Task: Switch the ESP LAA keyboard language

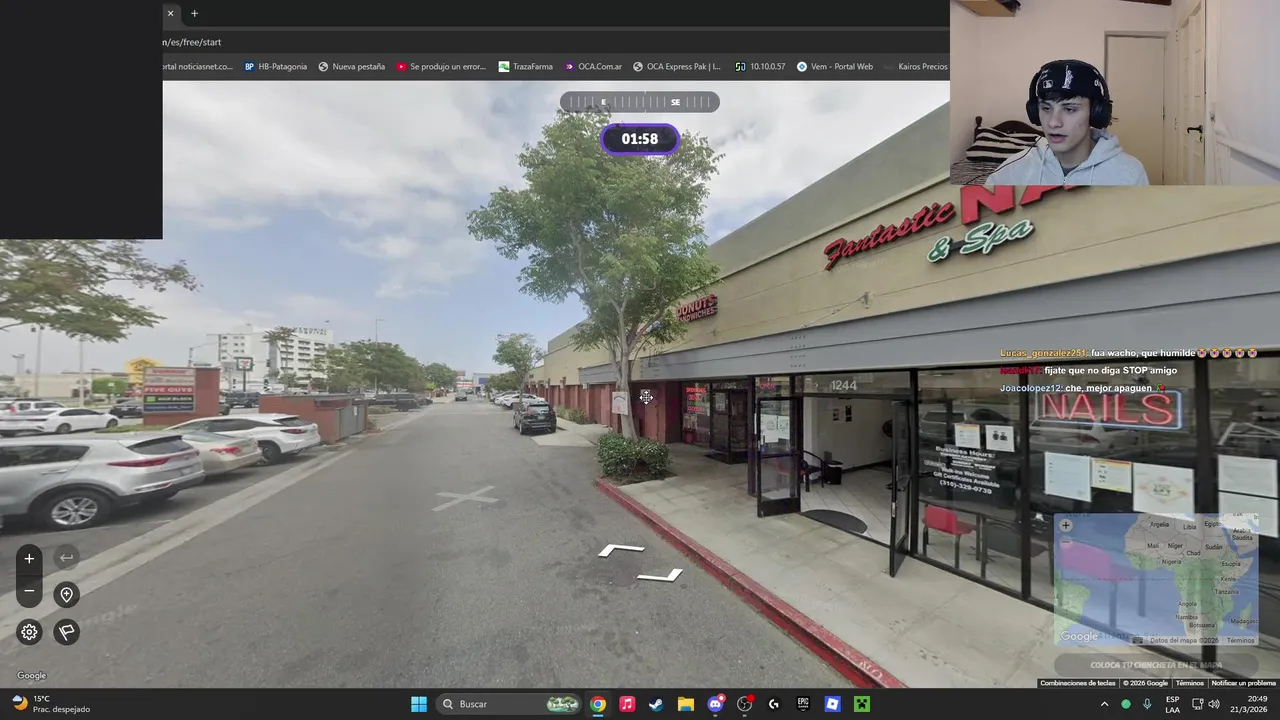Action: [x=1172, y=704]
